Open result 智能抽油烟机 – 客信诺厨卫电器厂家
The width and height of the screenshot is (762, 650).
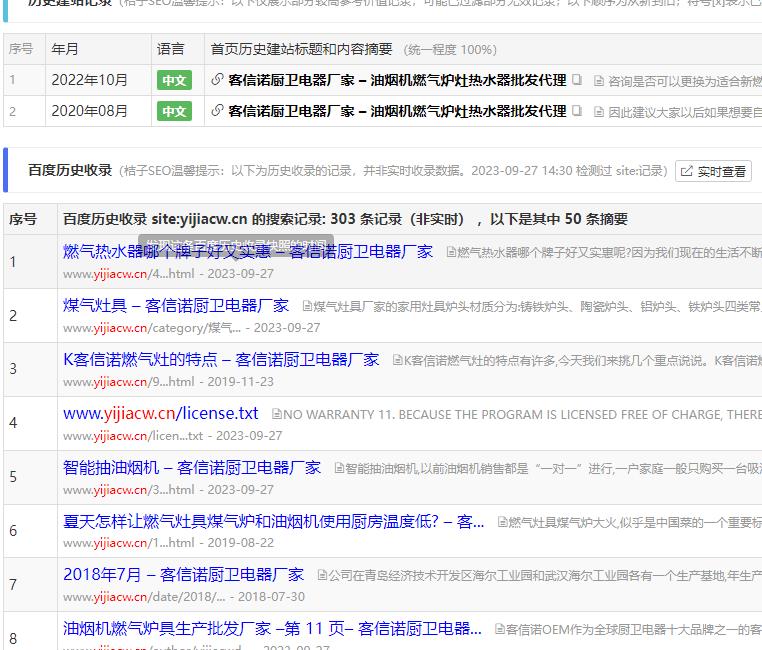[192, 467]
